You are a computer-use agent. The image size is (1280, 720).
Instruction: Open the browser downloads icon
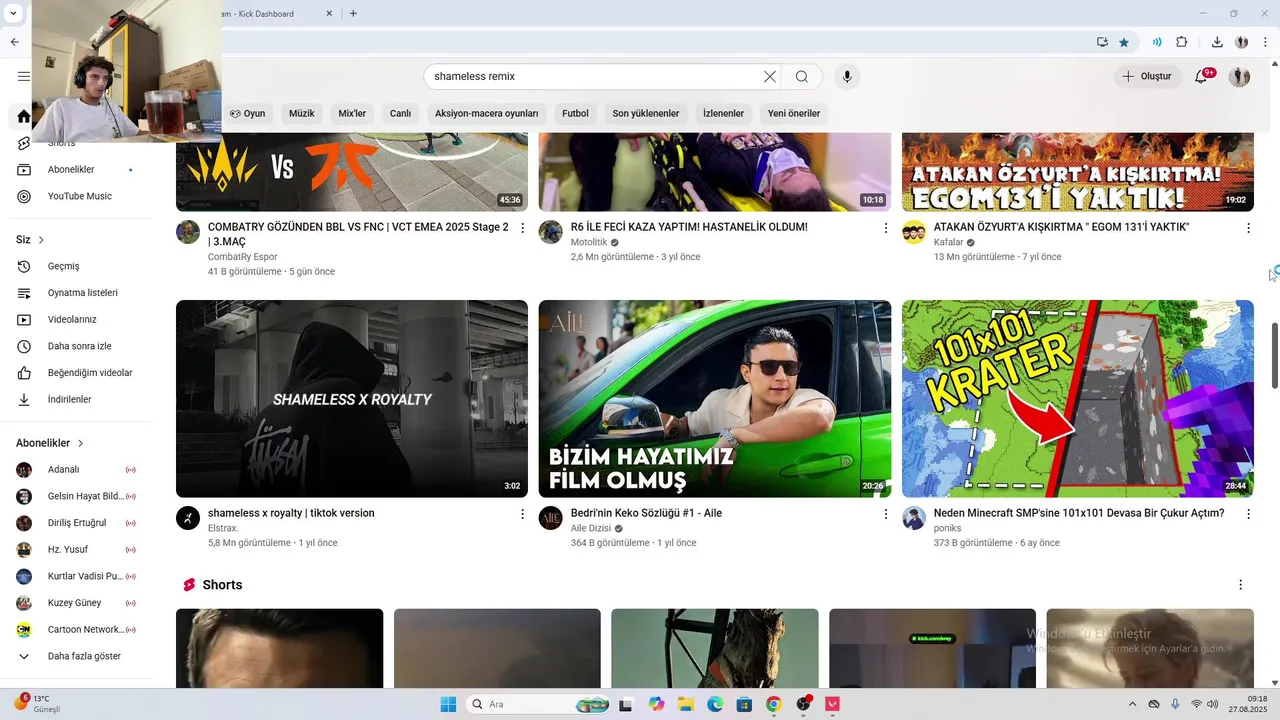1217,42
